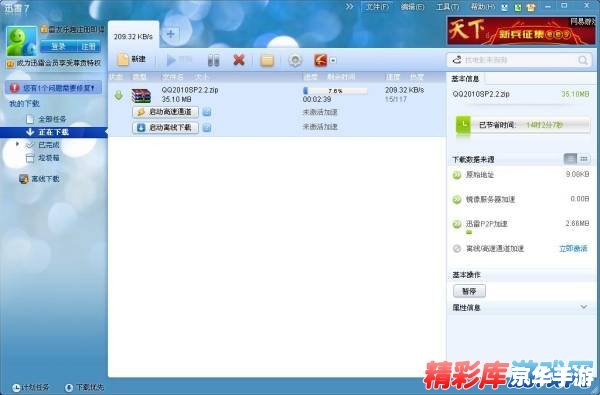Screen dimensions: 600x395
Task: Click the 天下 advertisement banner
Action: tap(521, 31)
